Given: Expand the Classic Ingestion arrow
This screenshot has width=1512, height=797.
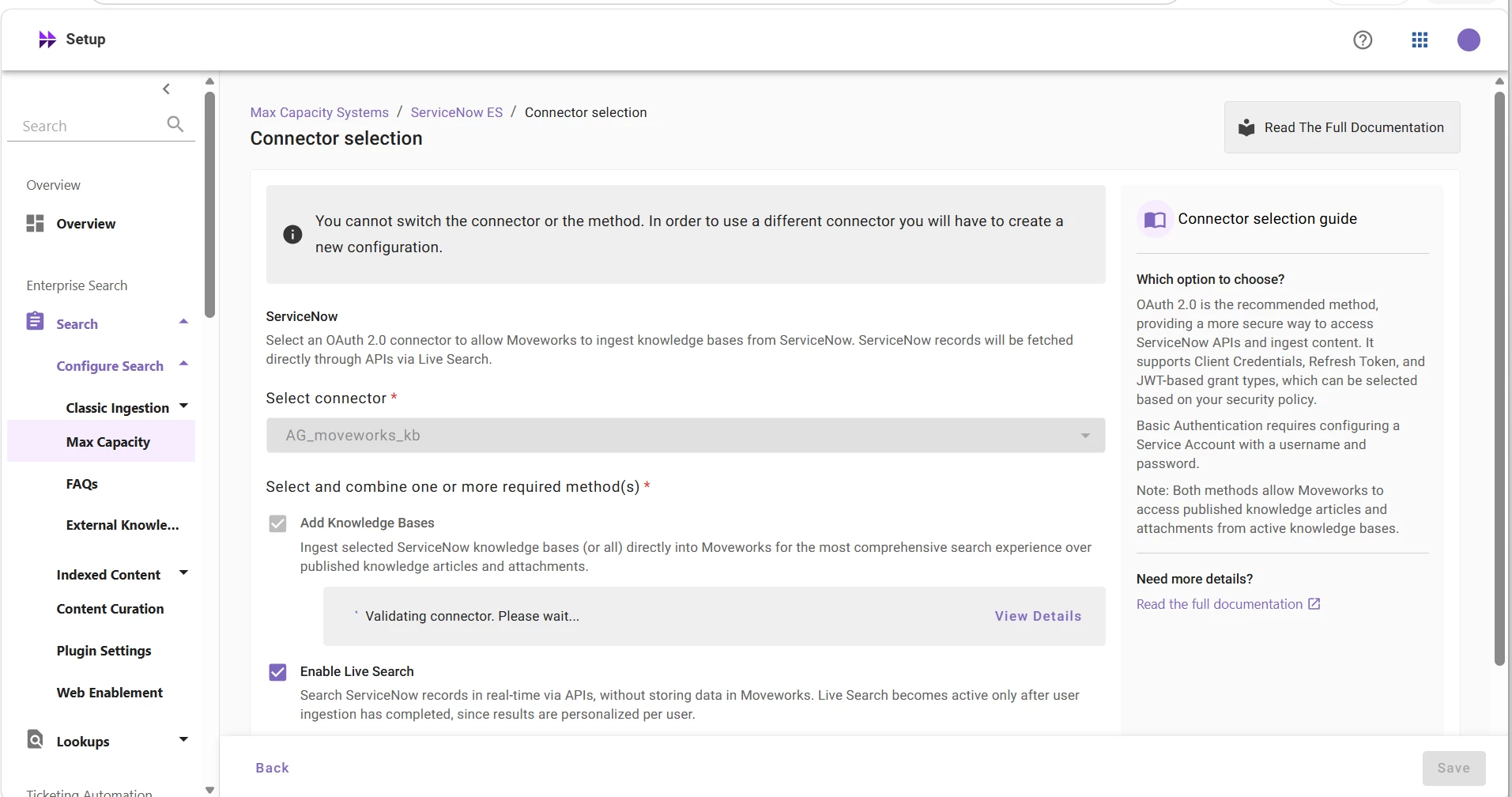Looking at the screenshot, I should pos(183,406).
